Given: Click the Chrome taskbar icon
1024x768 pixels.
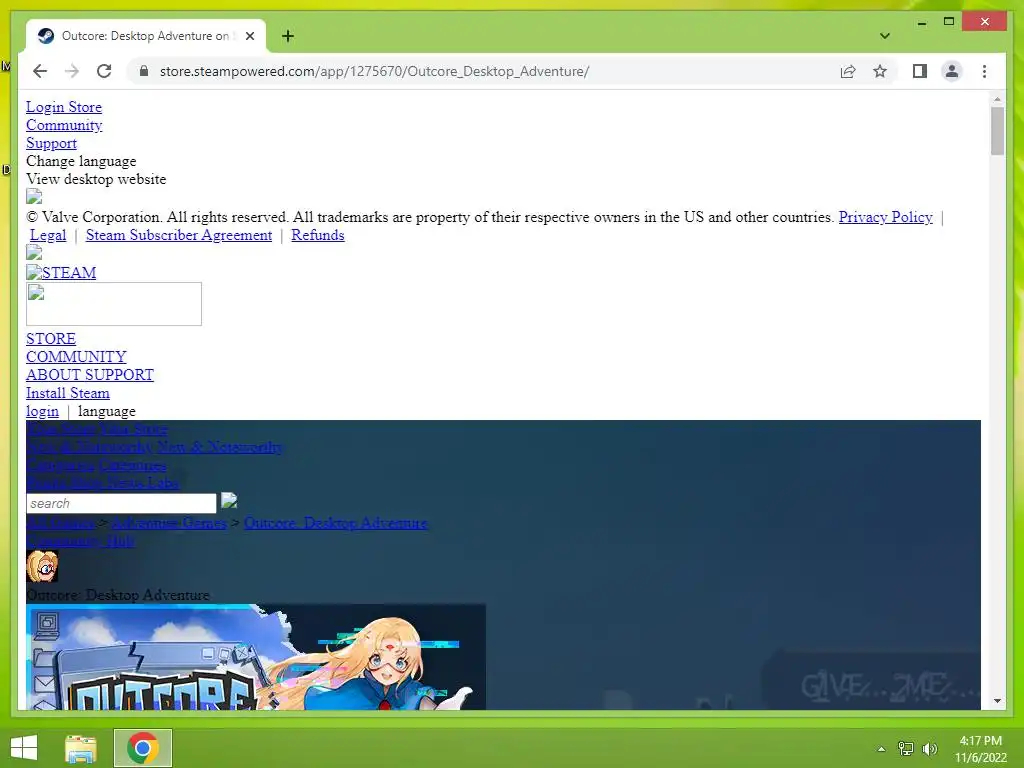Looking at the screenshot, I should coord(142,748).
